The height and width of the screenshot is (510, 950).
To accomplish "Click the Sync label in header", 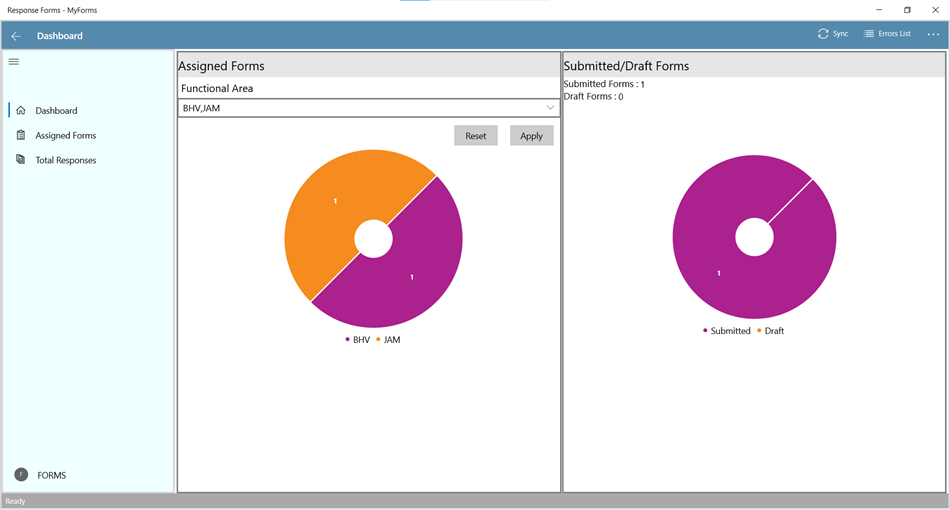I will [x=840, y=34].
